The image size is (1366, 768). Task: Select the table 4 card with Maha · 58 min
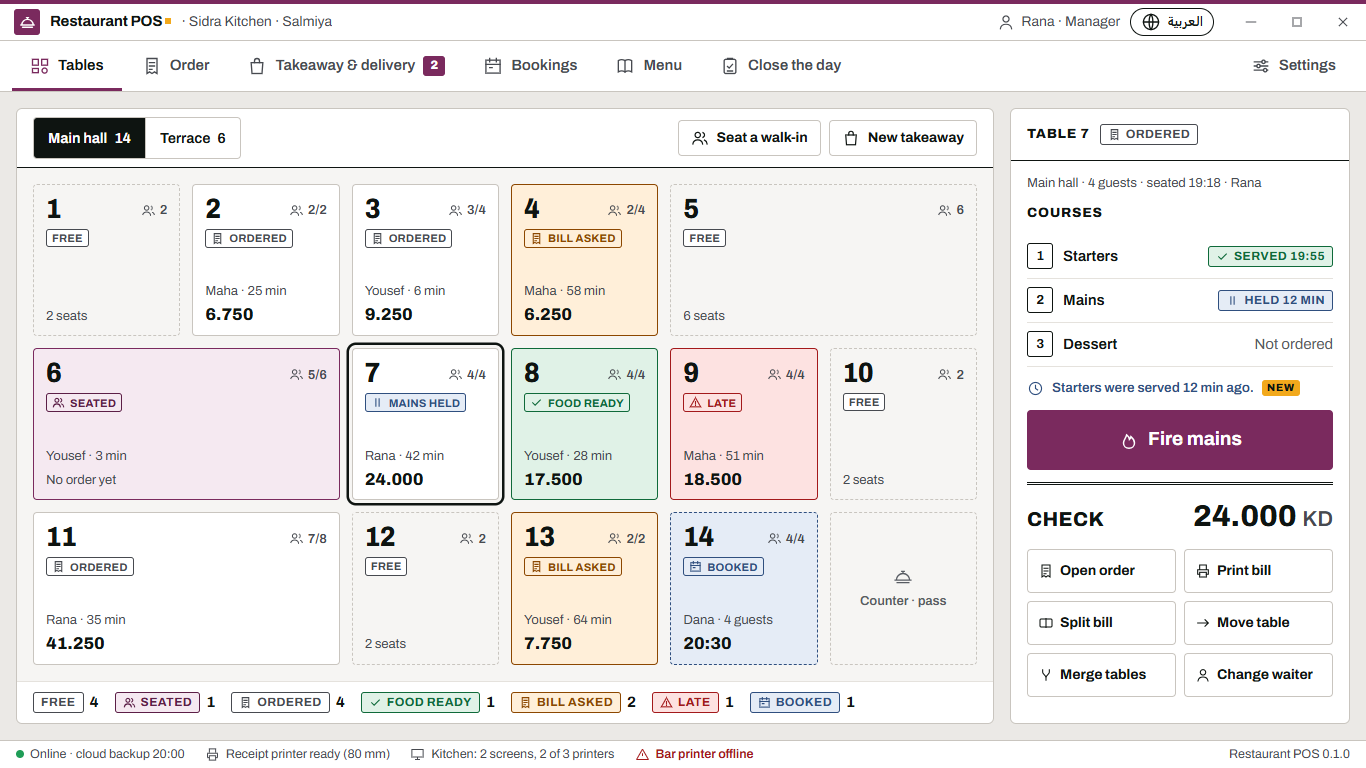click(x=584, y=260)
